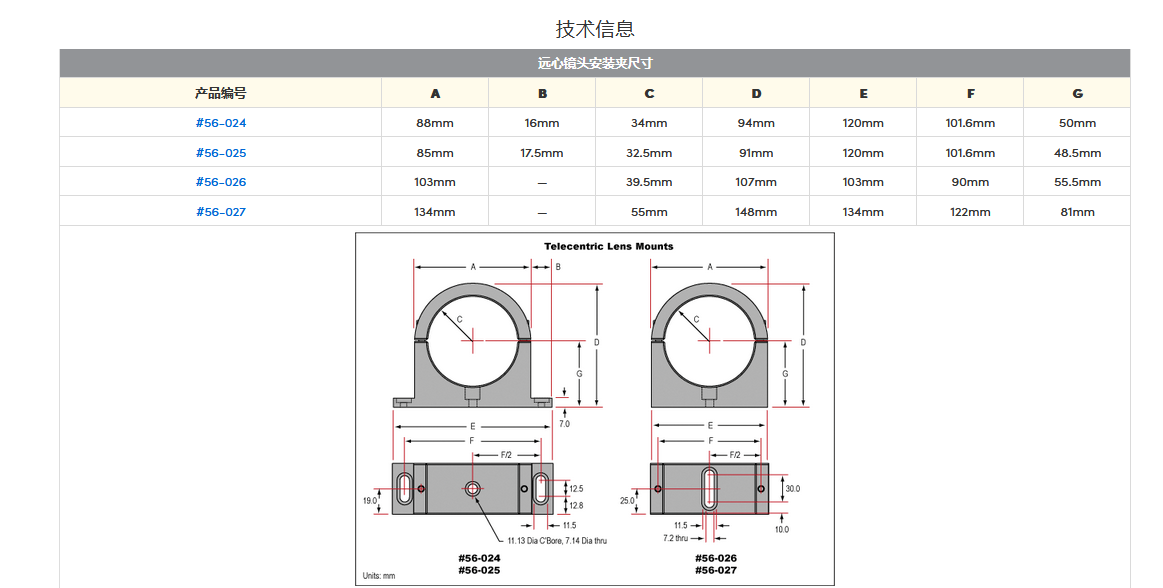Click the Telecentric Lens Mounts diagram
1163x588 pixels.
594,408
